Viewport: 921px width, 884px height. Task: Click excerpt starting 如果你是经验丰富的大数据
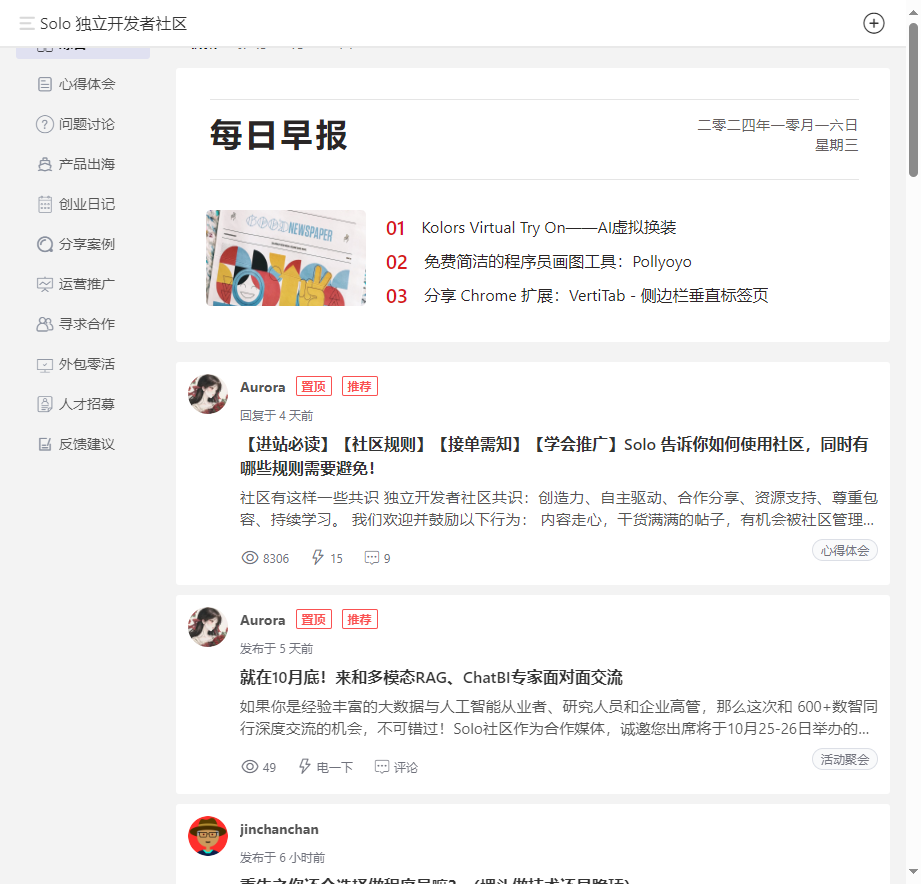[x=559, y=718]
